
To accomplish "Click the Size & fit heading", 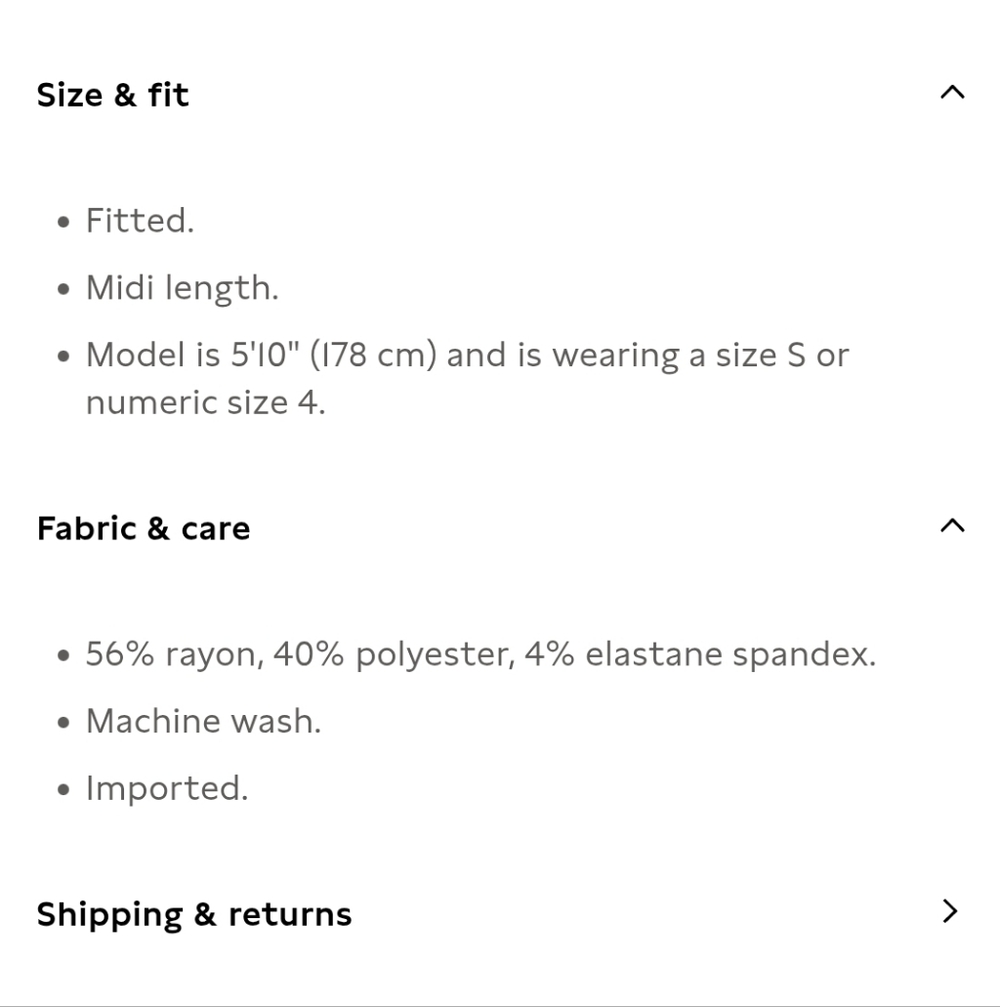I will (112, 95).
